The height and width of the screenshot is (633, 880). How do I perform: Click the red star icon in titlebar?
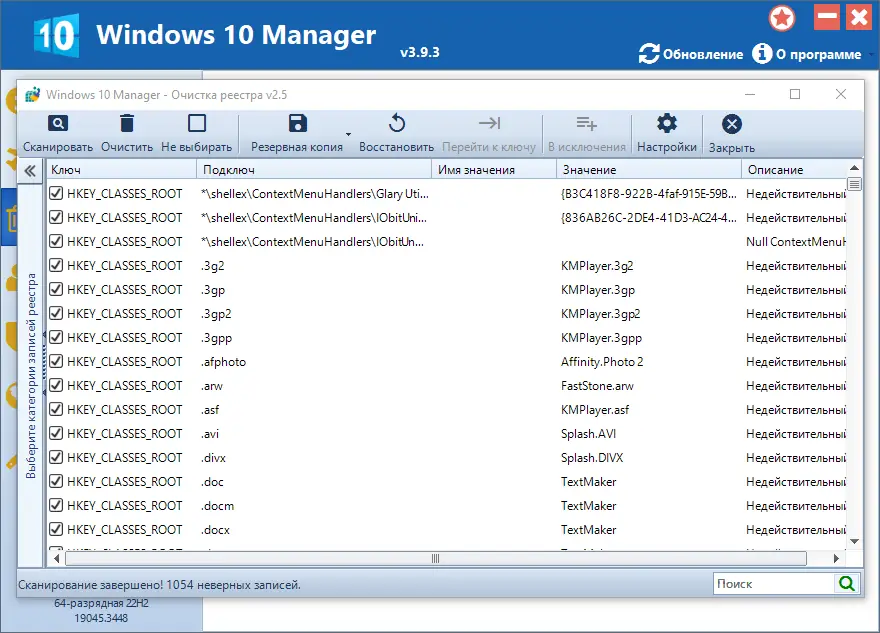click(x=782, y=17)
